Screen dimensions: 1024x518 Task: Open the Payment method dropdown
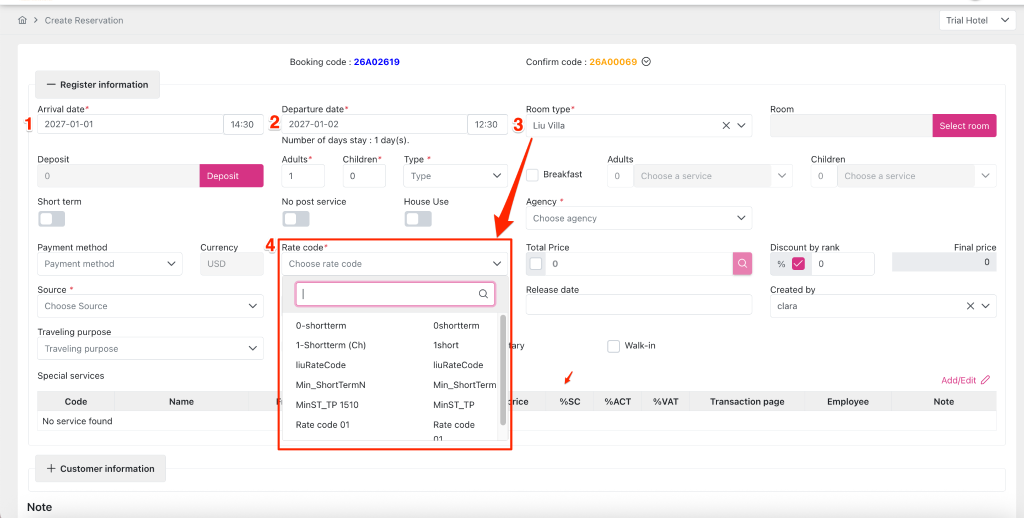[x=109, y=264]
